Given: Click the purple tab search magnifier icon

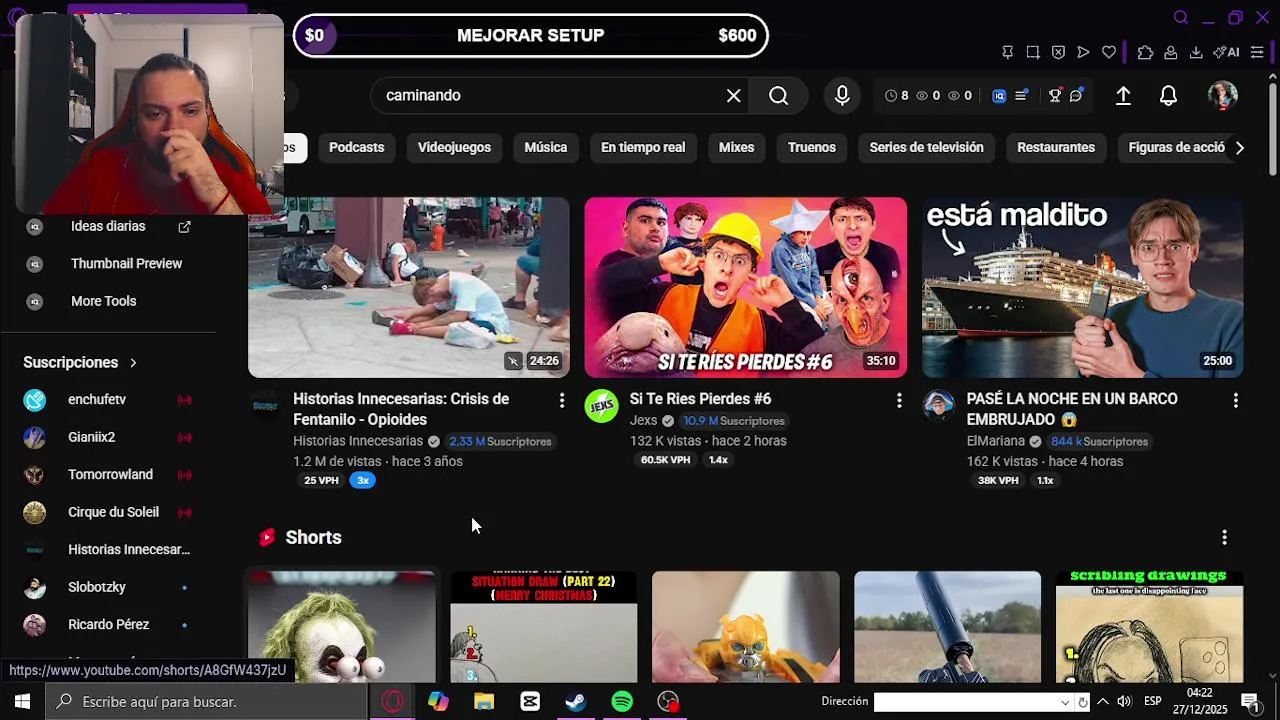Looking at the screenshot, I should click(x=1181, y=17).
